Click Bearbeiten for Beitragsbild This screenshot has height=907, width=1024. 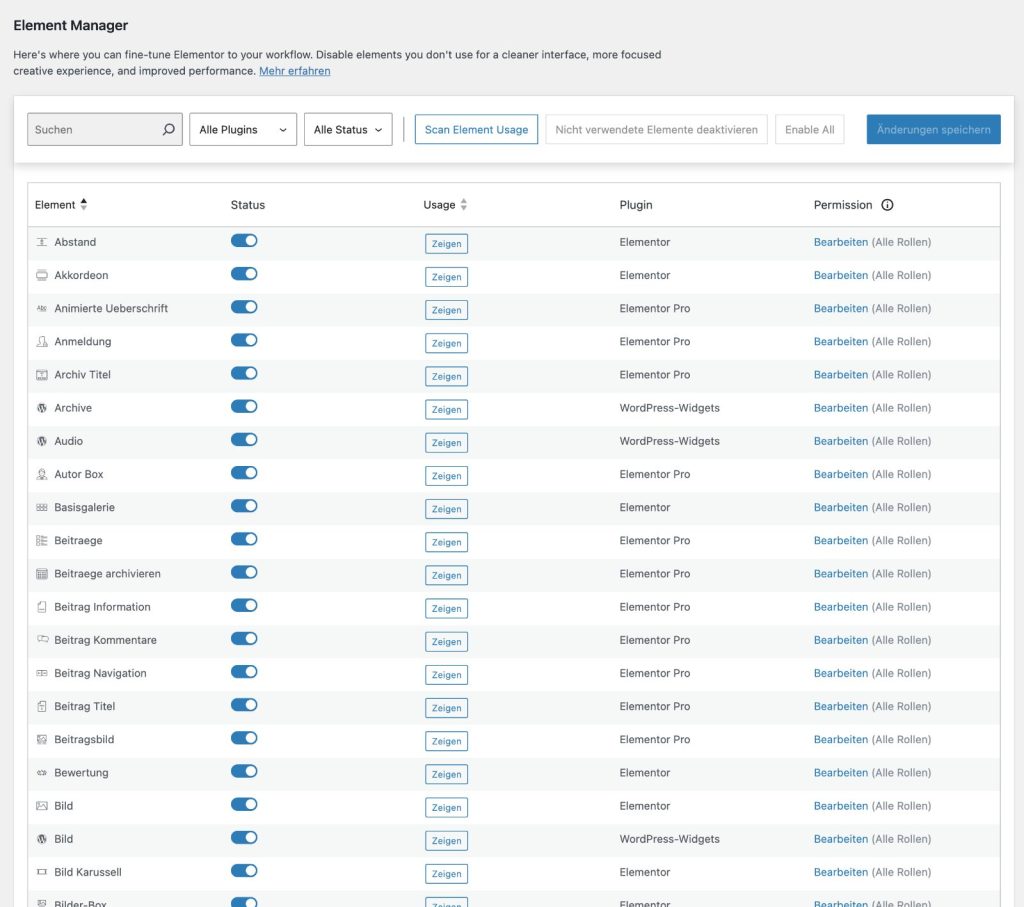pos(840,740)
